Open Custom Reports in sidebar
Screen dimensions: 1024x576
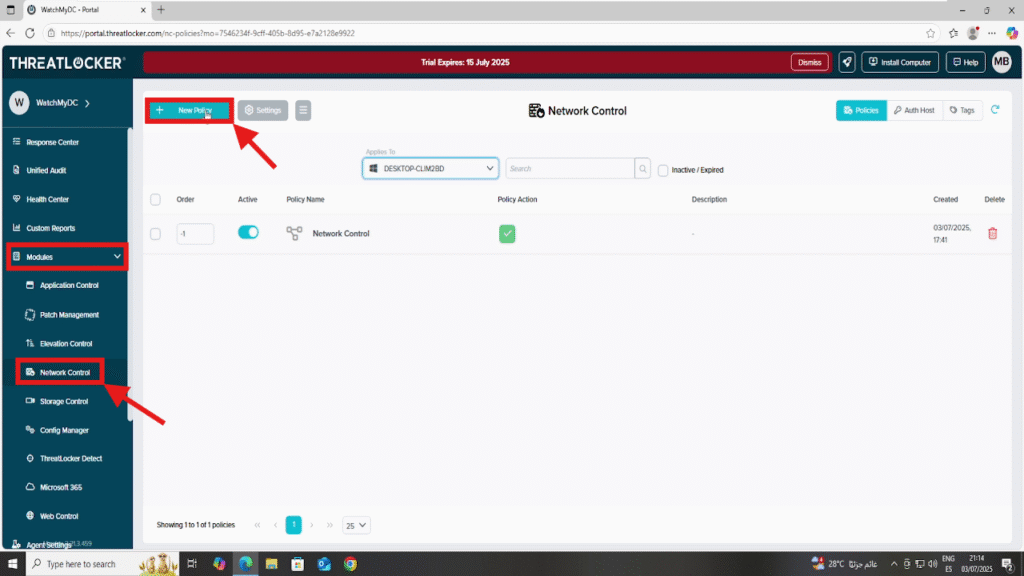pyautogui.click(x=50, y=228)
